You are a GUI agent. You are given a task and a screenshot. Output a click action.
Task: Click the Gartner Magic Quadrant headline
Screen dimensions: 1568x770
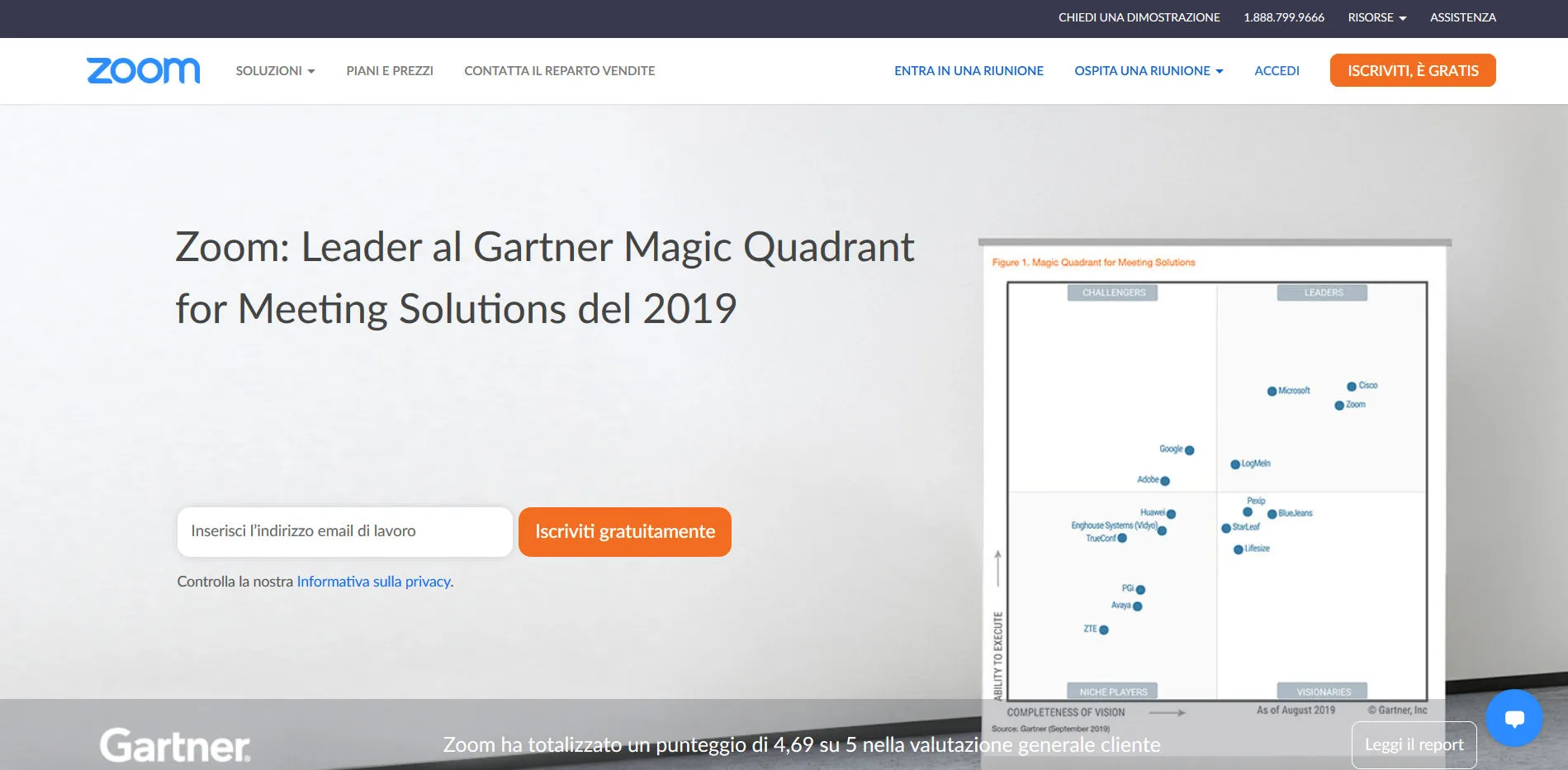tap(544, 278)
